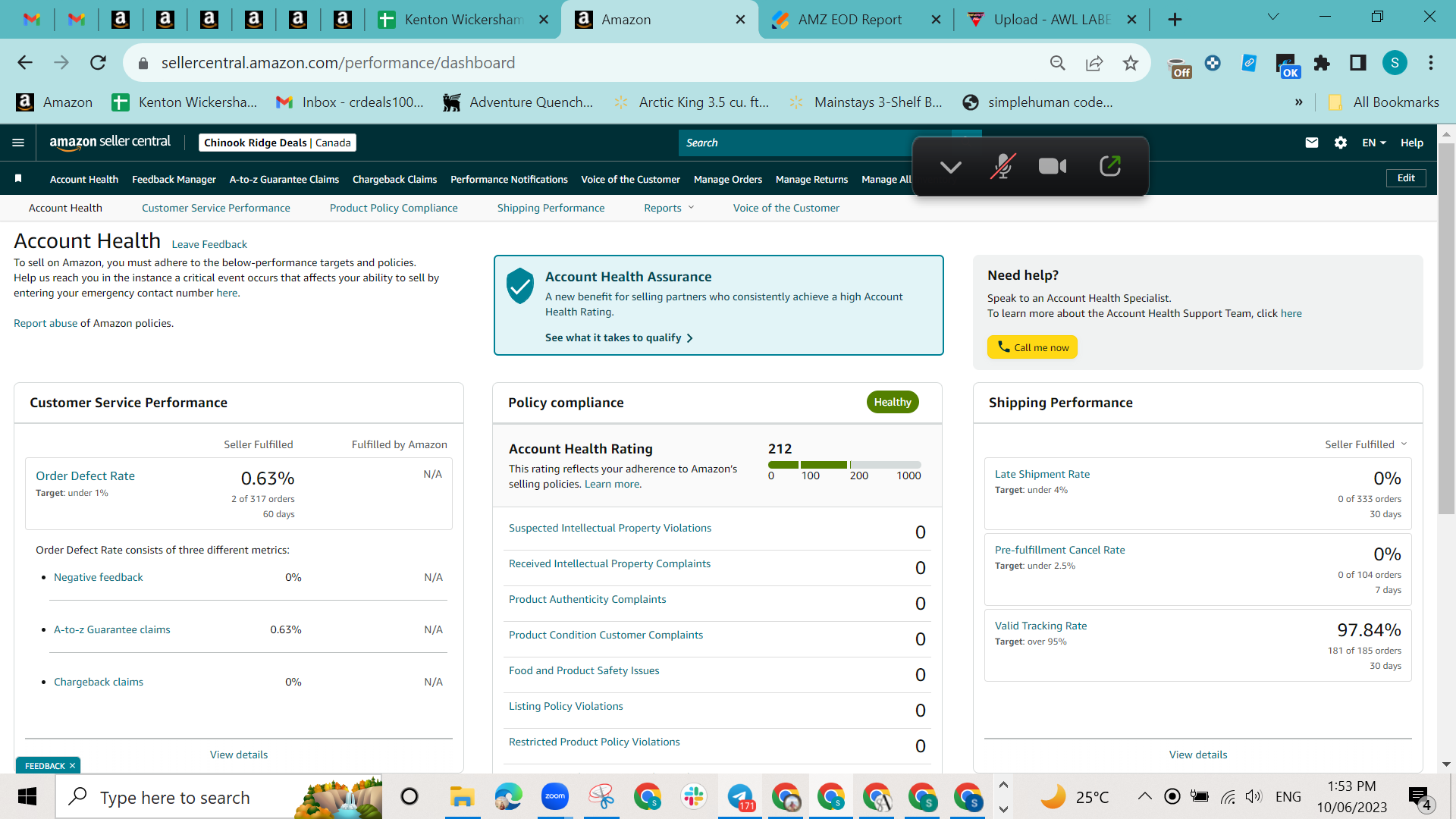Viewport: 1456px width, 819px height.
Task: Go back to previous page
Action: [25, 63]
